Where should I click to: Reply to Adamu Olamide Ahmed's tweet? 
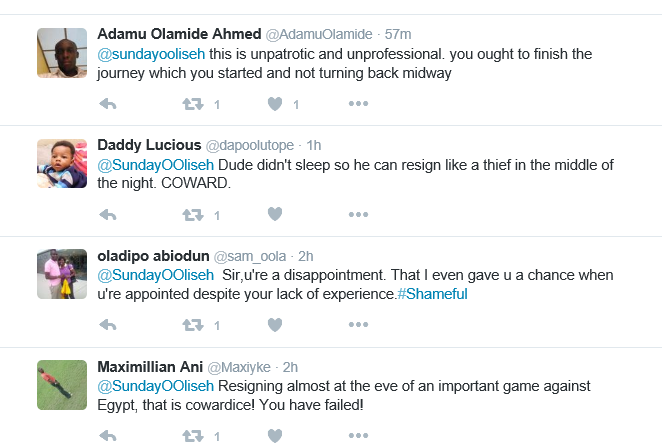(x=110, y=104)
